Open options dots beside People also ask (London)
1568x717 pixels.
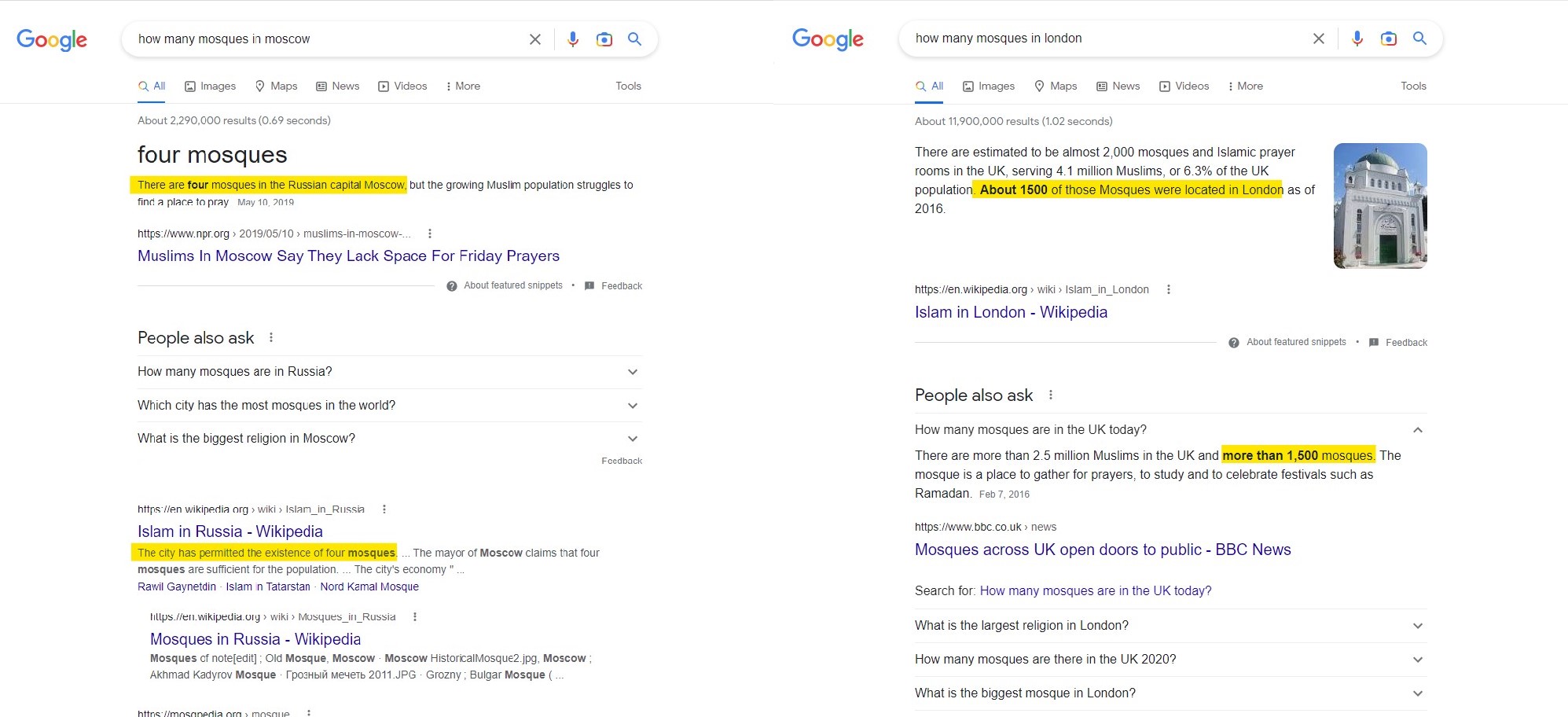[1051, 395]
